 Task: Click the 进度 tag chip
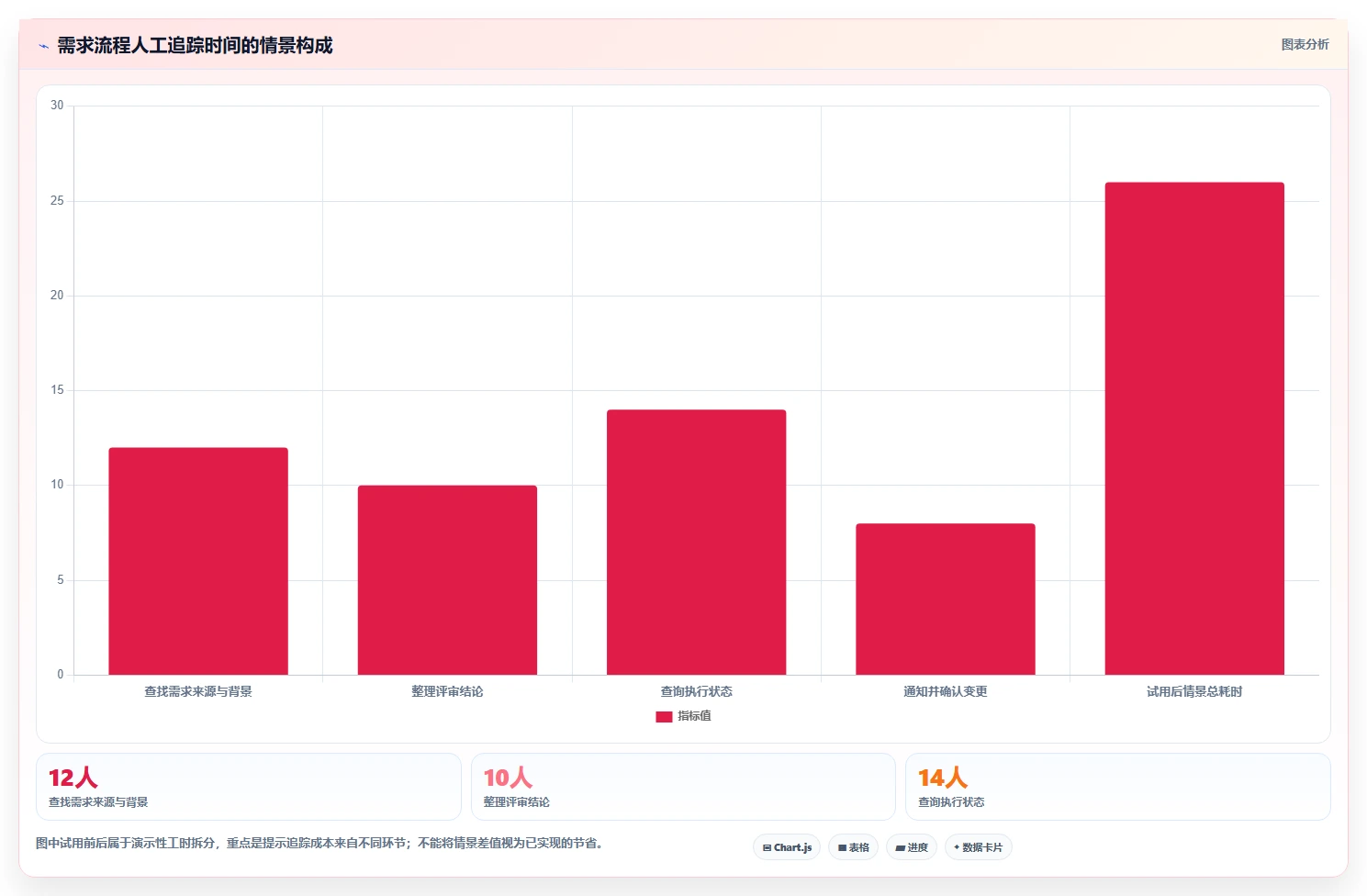pos(912,847)
